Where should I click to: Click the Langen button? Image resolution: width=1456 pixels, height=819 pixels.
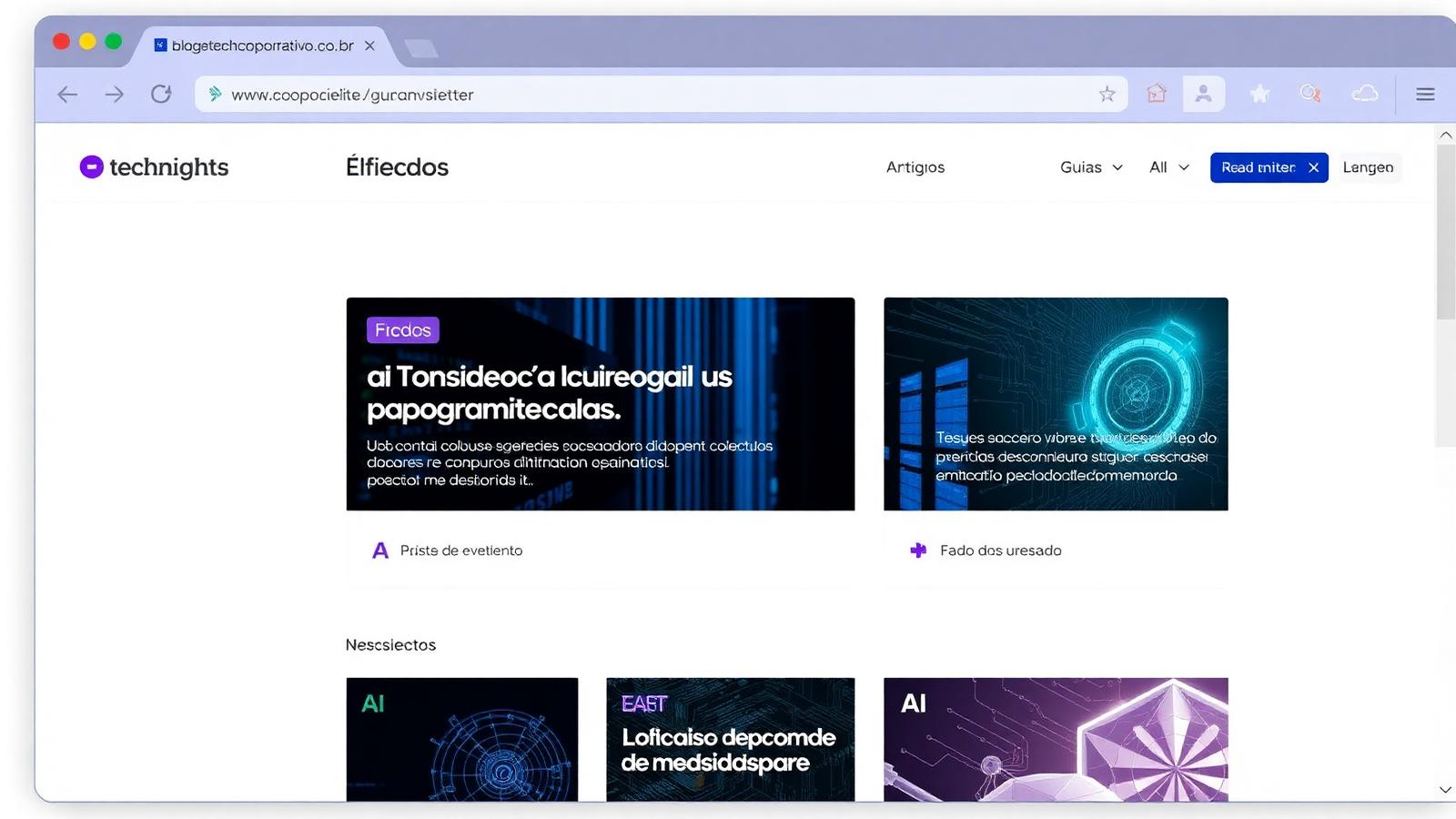1368,167
